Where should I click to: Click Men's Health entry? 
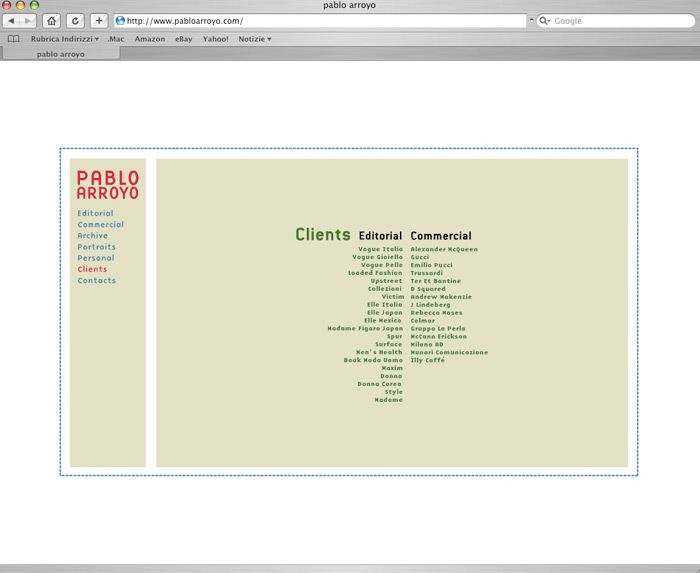(x=379, y=352)
